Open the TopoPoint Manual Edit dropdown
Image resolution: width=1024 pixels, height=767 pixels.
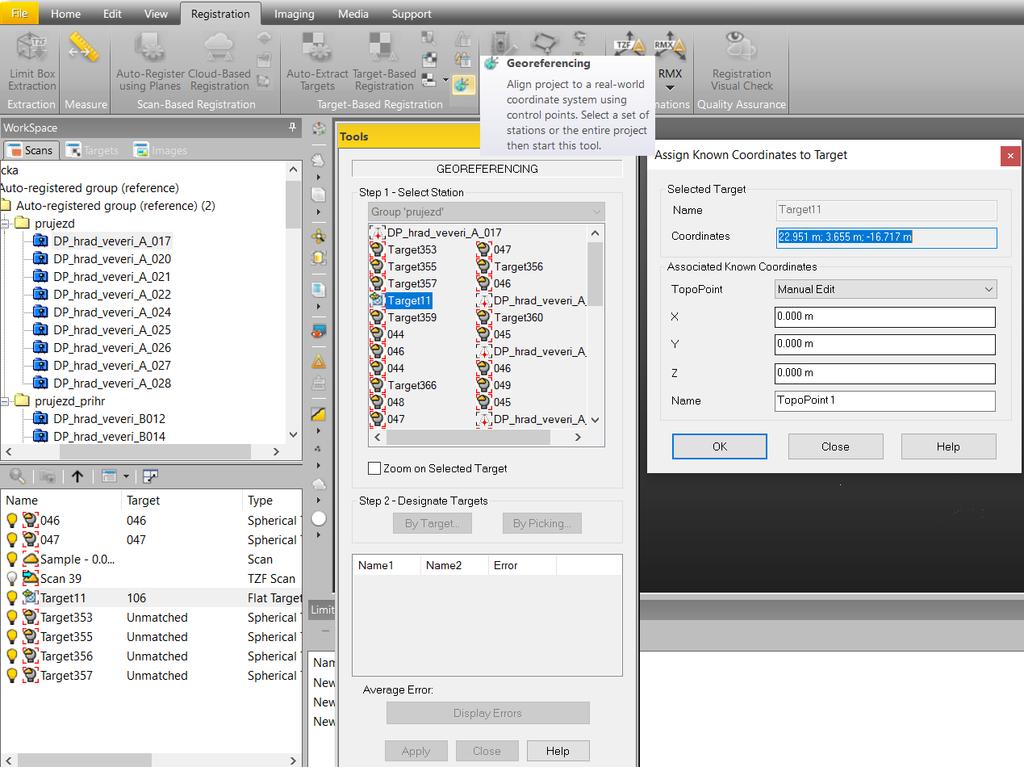[886, 289]
